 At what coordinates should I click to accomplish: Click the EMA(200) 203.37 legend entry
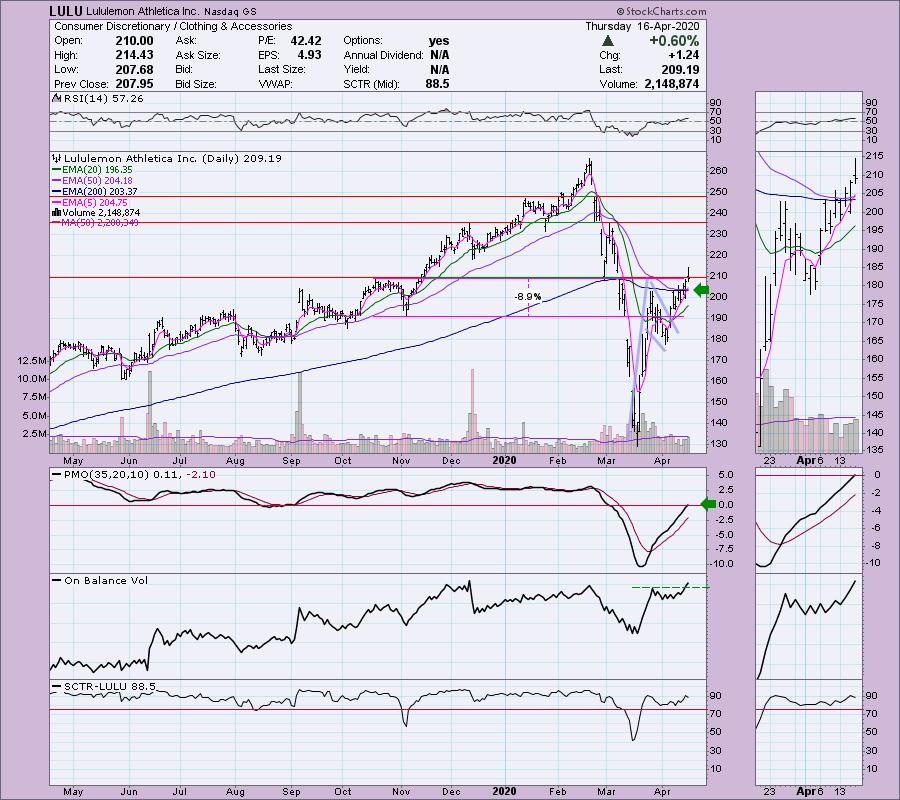(x=95, y=192)
